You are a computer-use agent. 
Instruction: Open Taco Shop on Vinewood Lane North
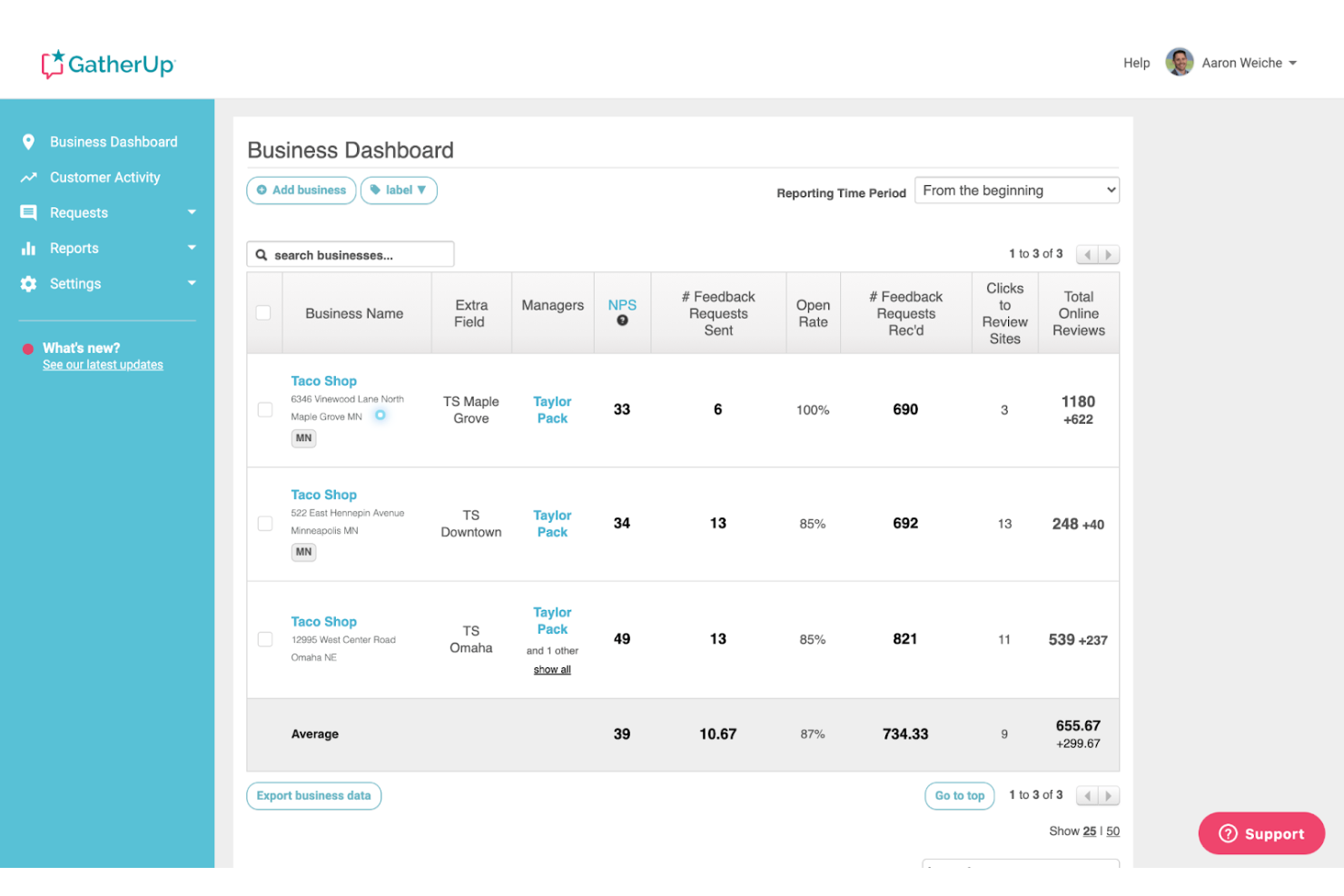(323, 381)
